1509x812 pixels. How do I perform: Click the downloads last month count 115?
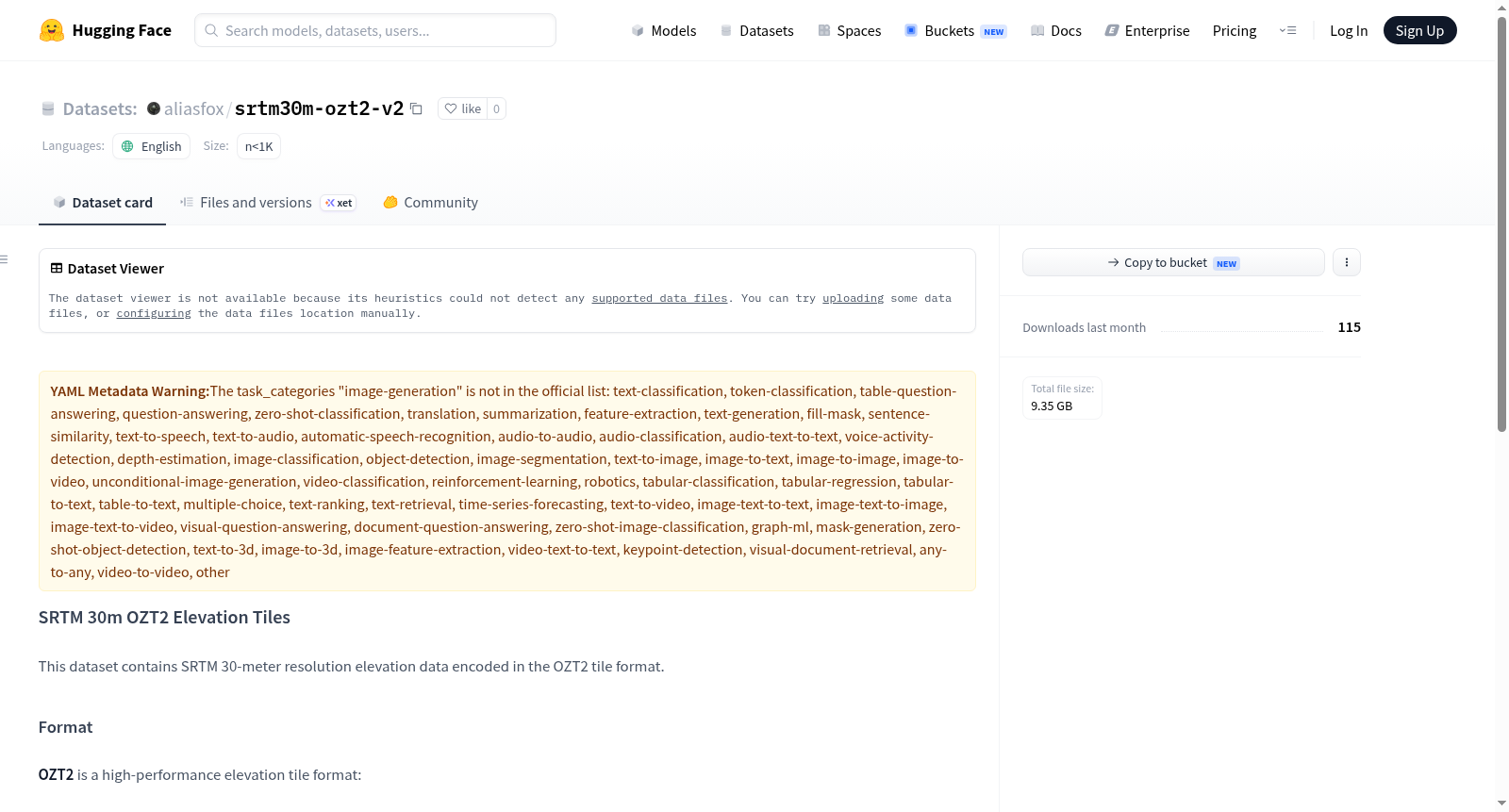click(x=1349, y=327)
